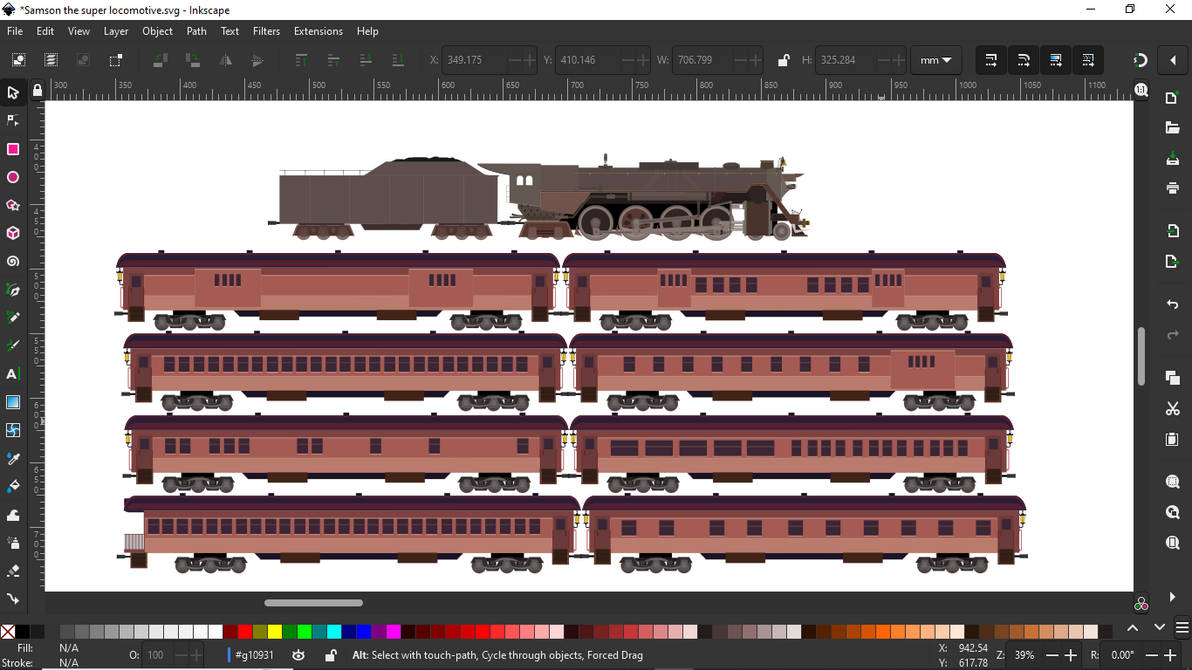Zoom in with the + button near zoom field
Image resolution: width=1192 pixels, height=670 pixels.
pyautogui.click(x=1070, y=654)
